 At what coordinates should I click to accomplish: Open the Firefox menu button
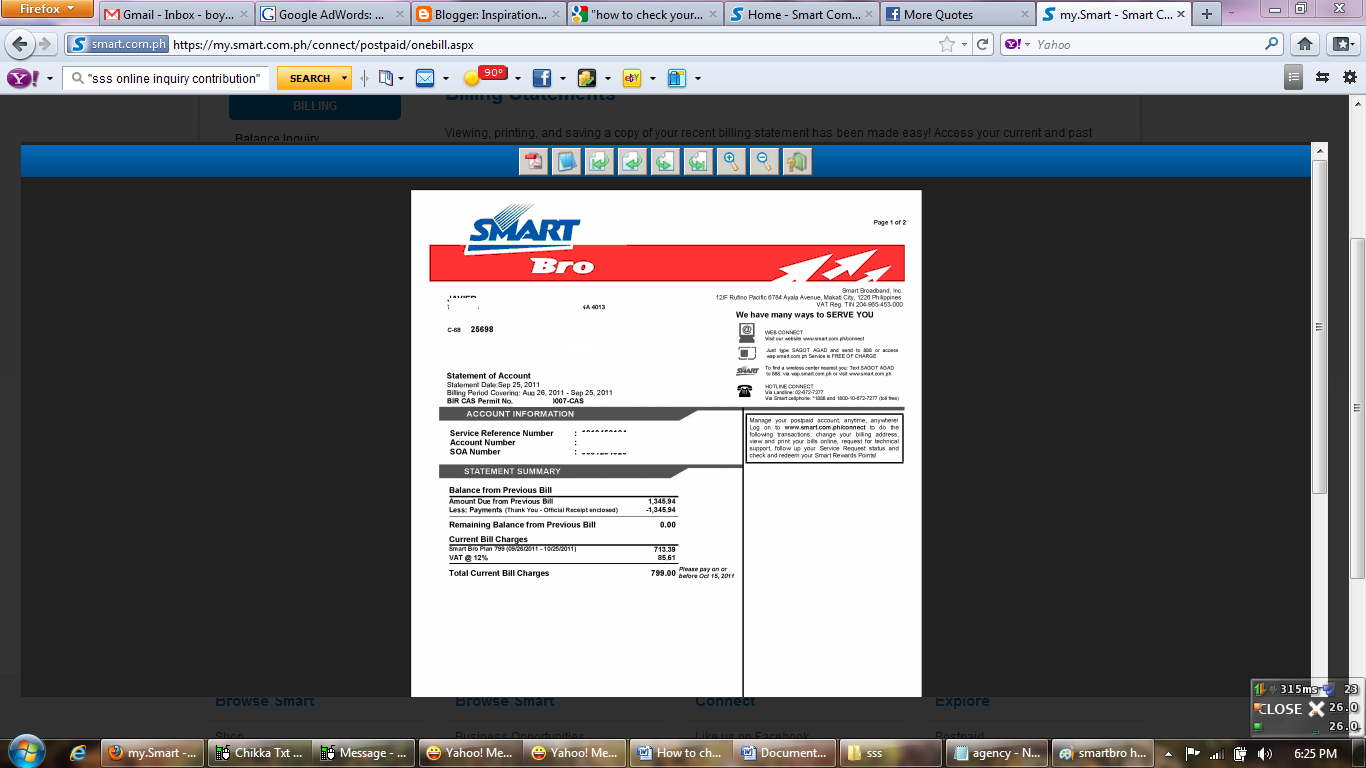coord(47,10)
